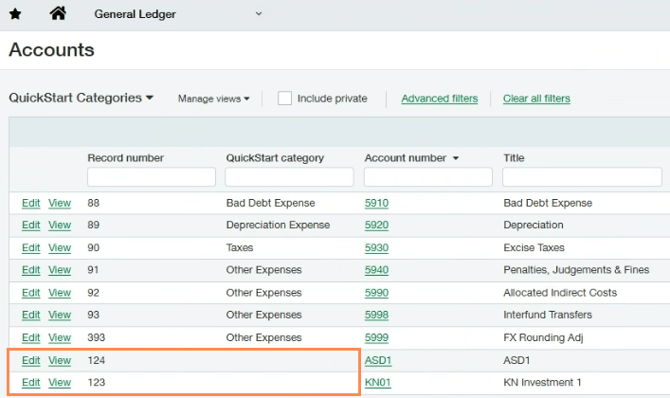670x398 pixels.
Task: Sort by Account number column arrow
Action: [456, 158]
